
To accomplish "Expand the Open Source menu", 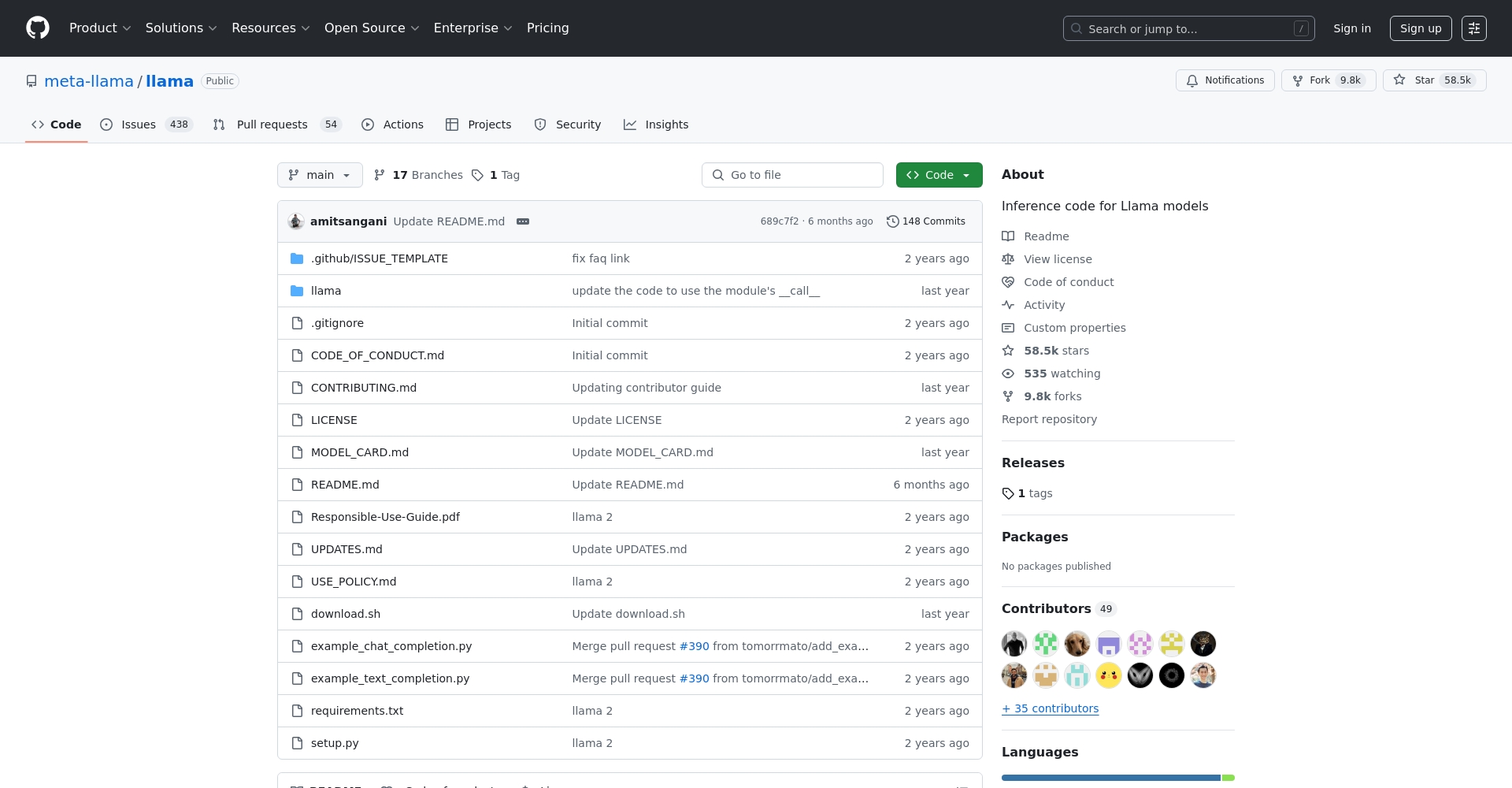I will [372, 28].
